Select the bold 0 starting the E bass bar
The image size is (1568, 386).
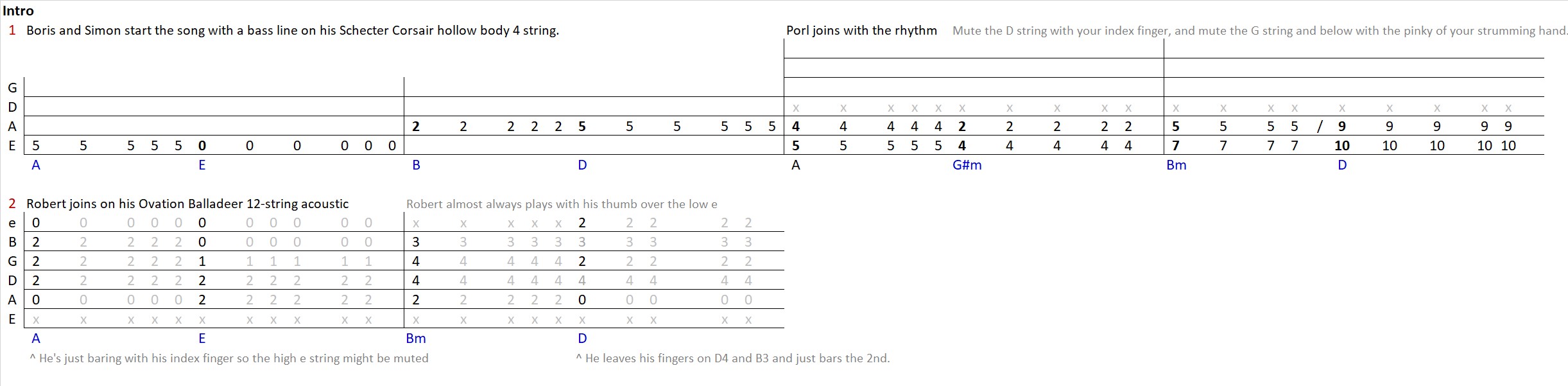coord(202,146)
